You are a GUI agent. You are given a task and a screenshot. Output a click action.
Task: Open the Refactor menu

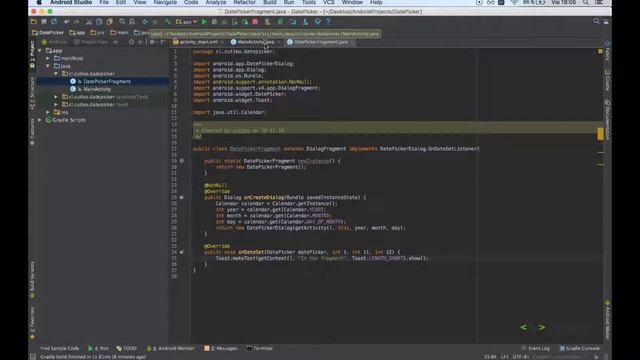coord(244,2)
